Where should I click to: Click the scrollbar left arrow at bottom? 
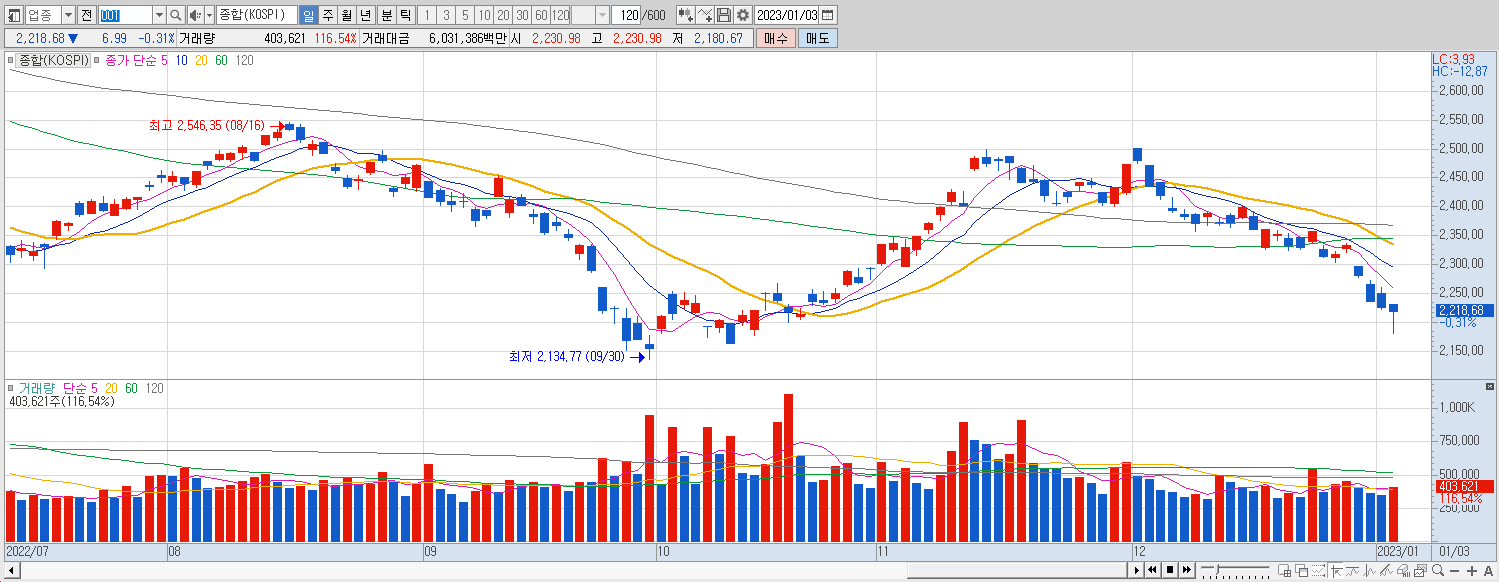[x=10, y=571]
